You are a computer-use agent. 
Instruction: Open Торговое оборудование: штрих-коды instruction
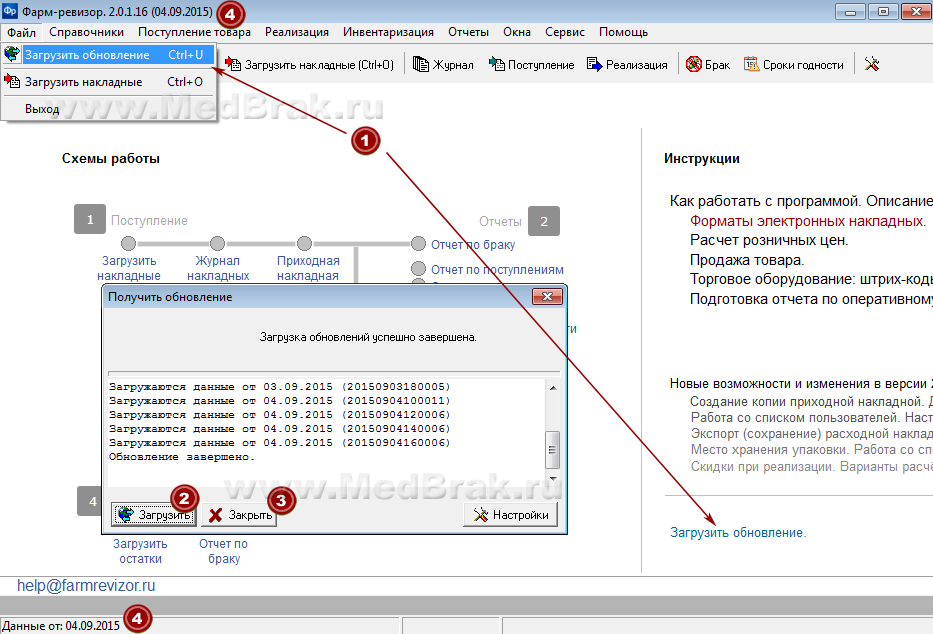(x=811, y=280)
